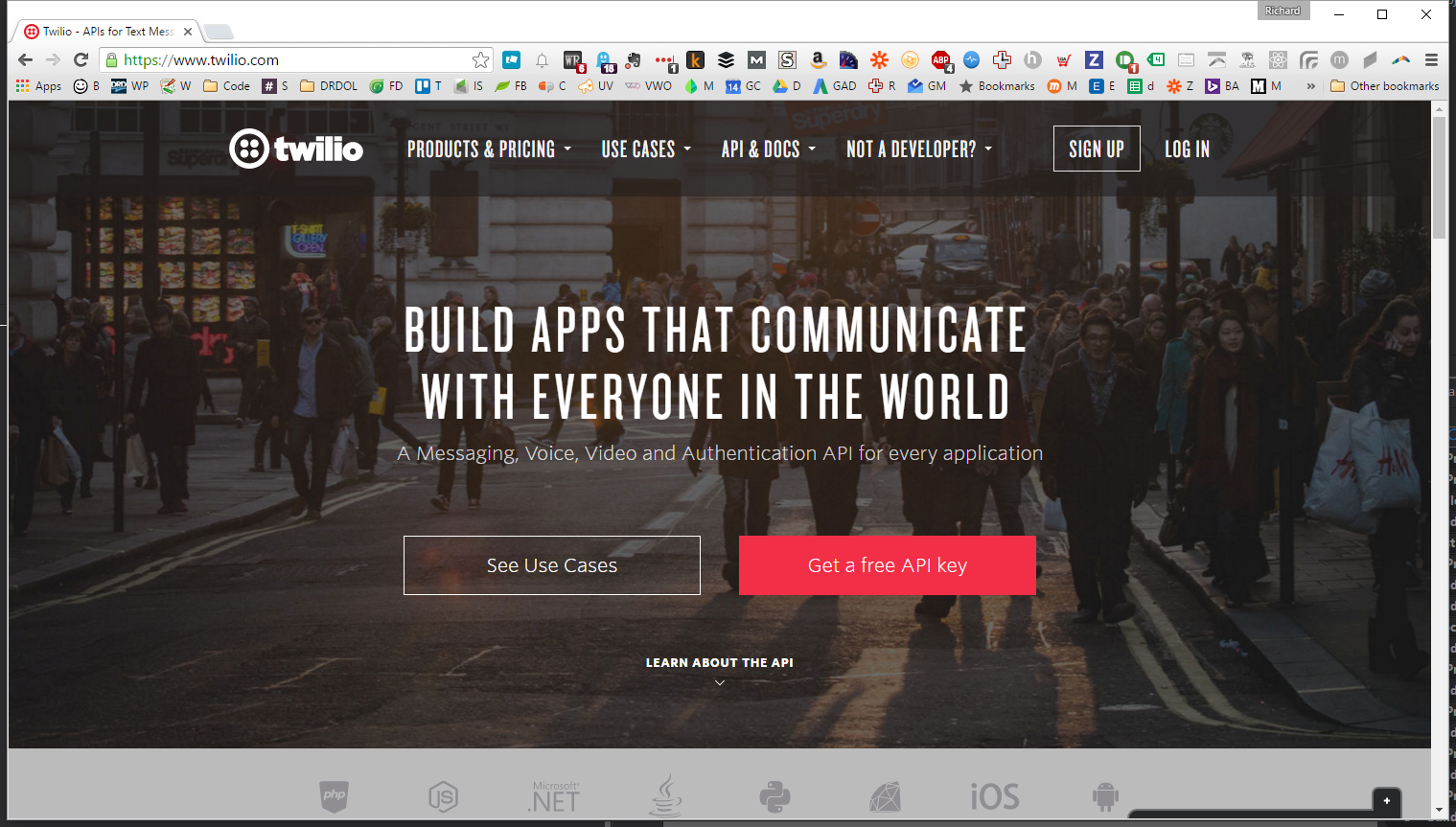Open the notification bell extension
The width and height of the screenshot is (1456, 827).
(x=542, y=59)
